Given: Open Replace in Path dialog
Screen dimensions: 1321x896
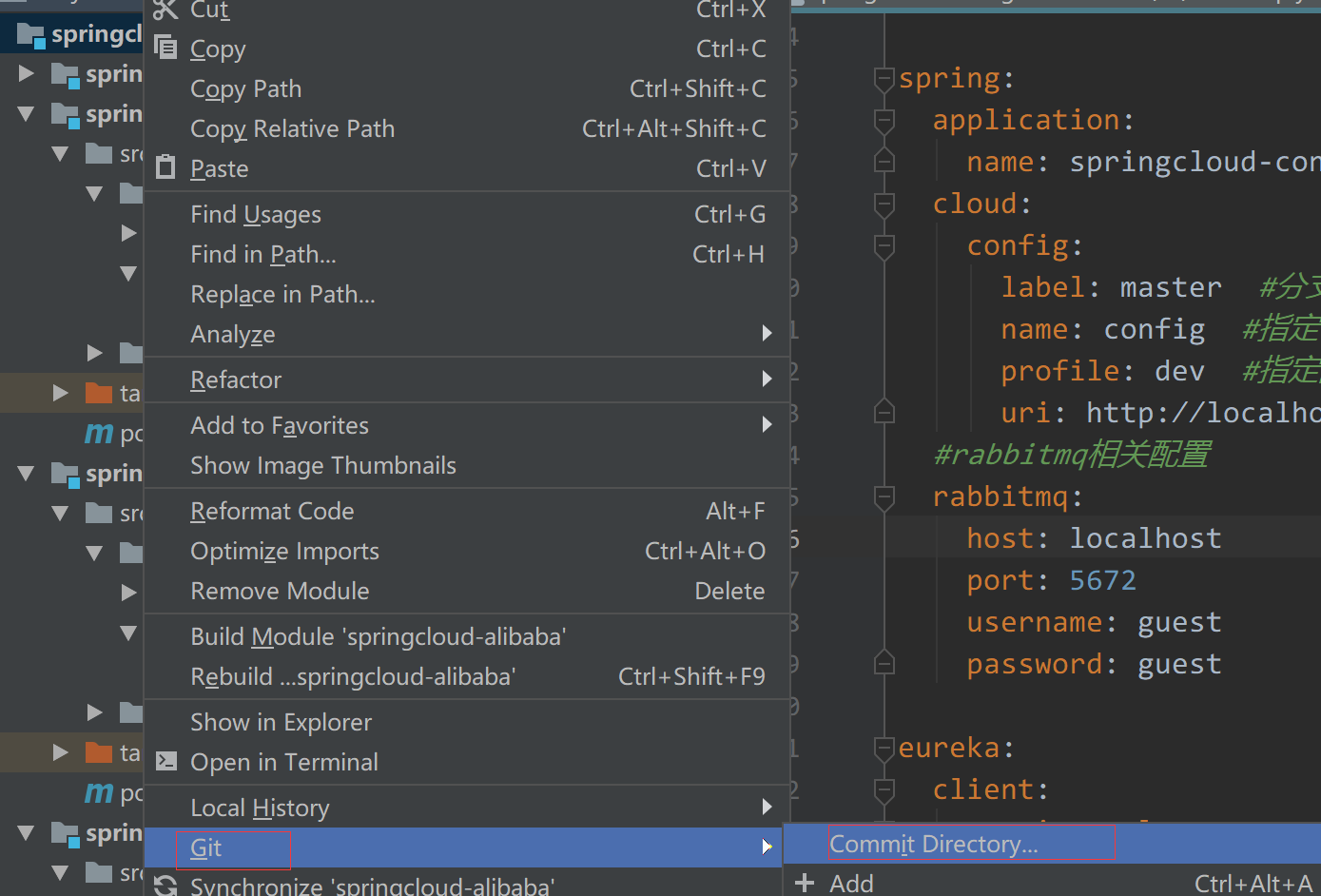Looking at the screenshot, I should (466, 294).
